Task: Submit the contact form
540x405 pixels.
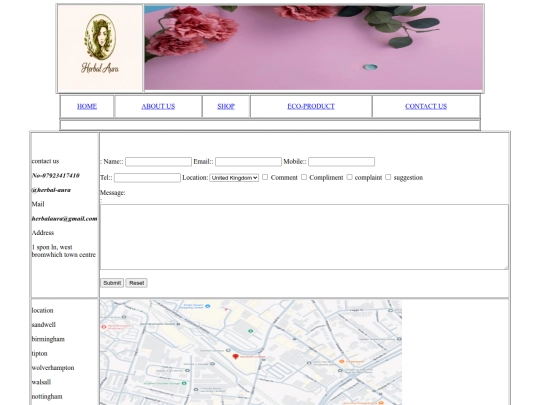Action: coord(112,283)
